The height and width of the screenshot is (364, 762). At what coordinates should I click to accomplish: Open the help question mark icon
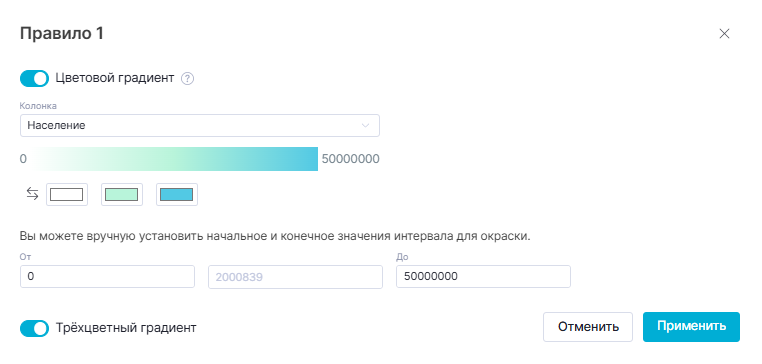pyautogui.click(x=187, y=78)
